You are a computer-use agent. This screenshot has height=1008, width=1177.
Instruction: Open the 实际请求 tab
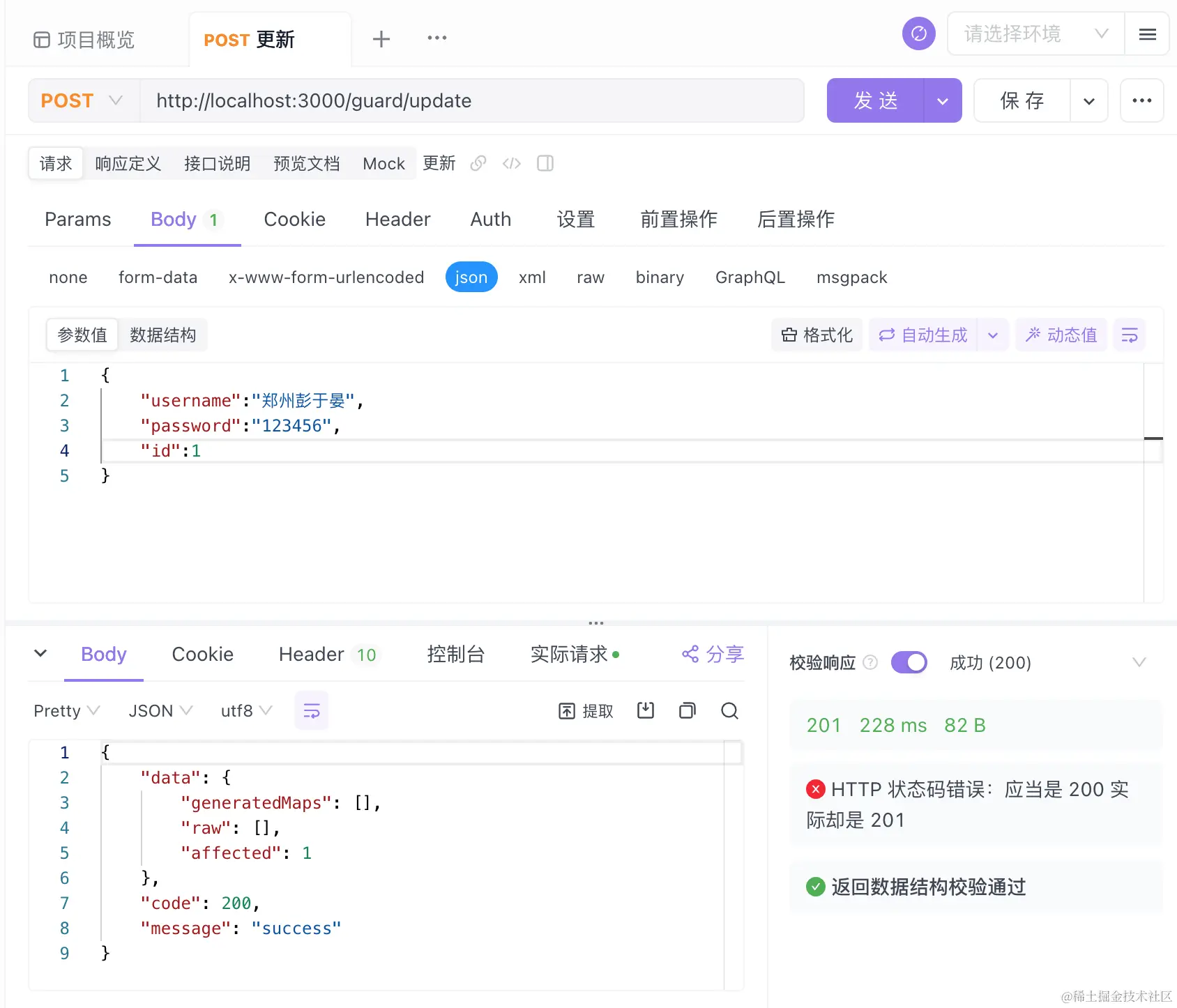(575, 655)
